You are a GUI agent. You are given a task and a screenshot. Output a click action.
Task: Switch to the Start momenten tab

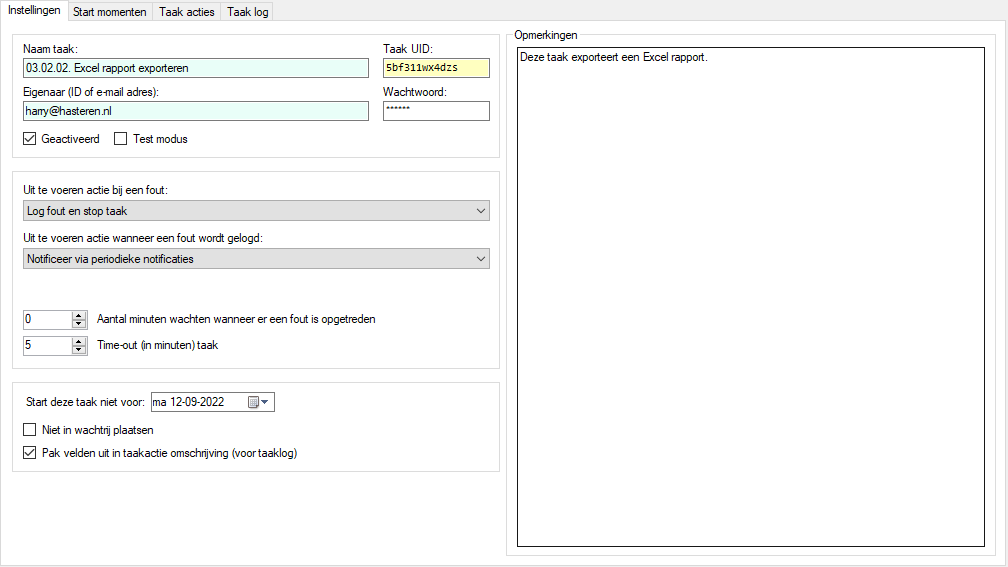pyautogui.click(x=110, y=12)
